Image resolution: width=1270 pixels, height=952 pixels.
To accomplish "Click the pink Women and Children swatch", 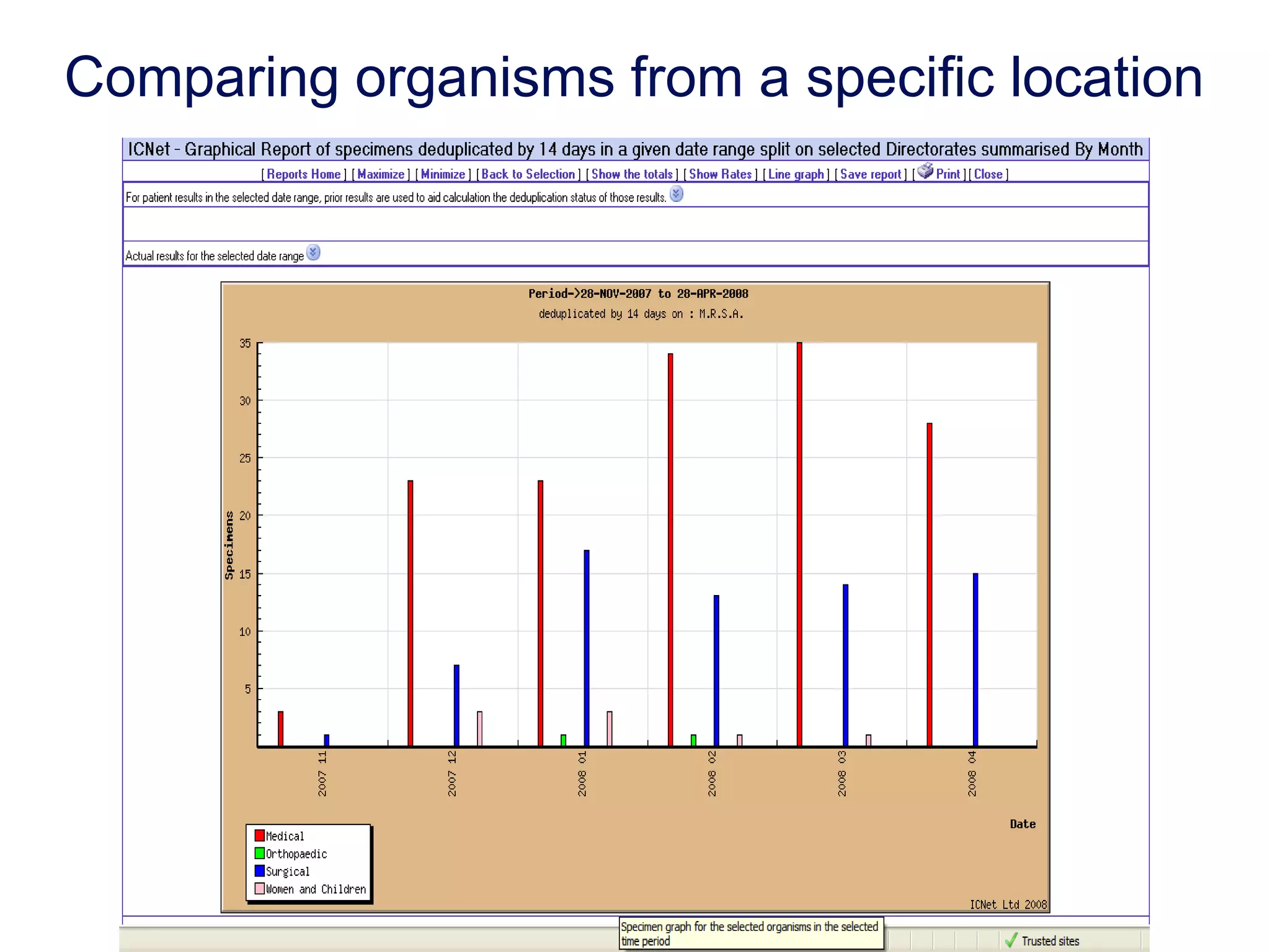I will [260, 889].
